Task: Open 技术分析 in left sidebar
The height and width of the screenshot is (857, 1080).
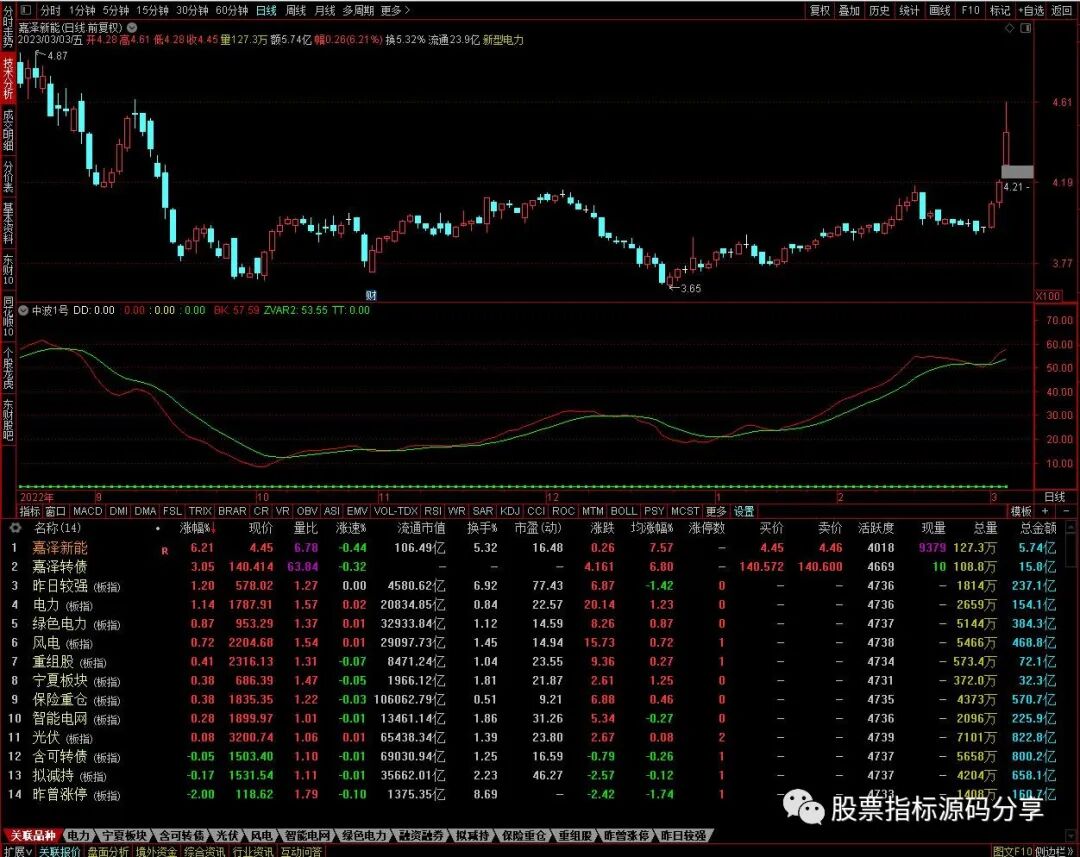Action: click(8, 78)
